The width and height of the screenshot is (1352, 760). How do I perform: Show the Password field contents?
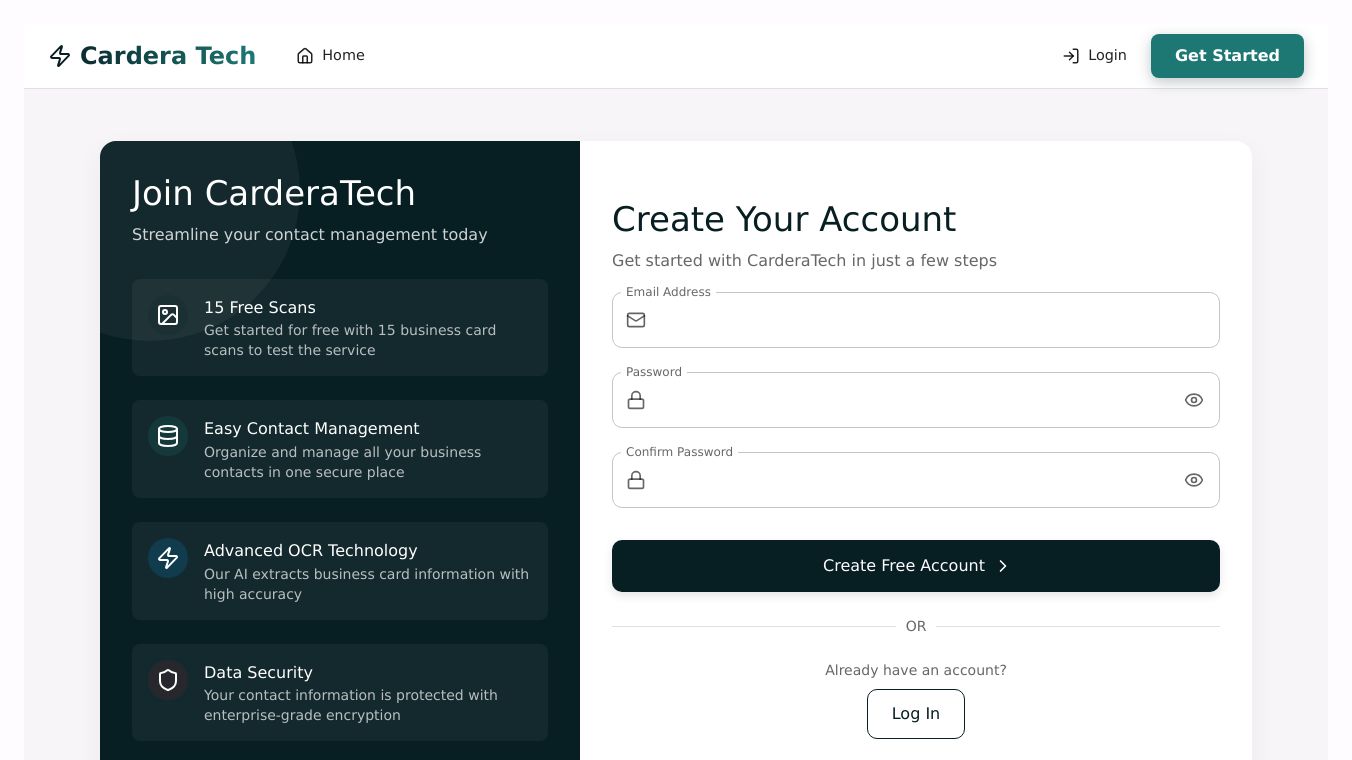tap(1193, 400)
